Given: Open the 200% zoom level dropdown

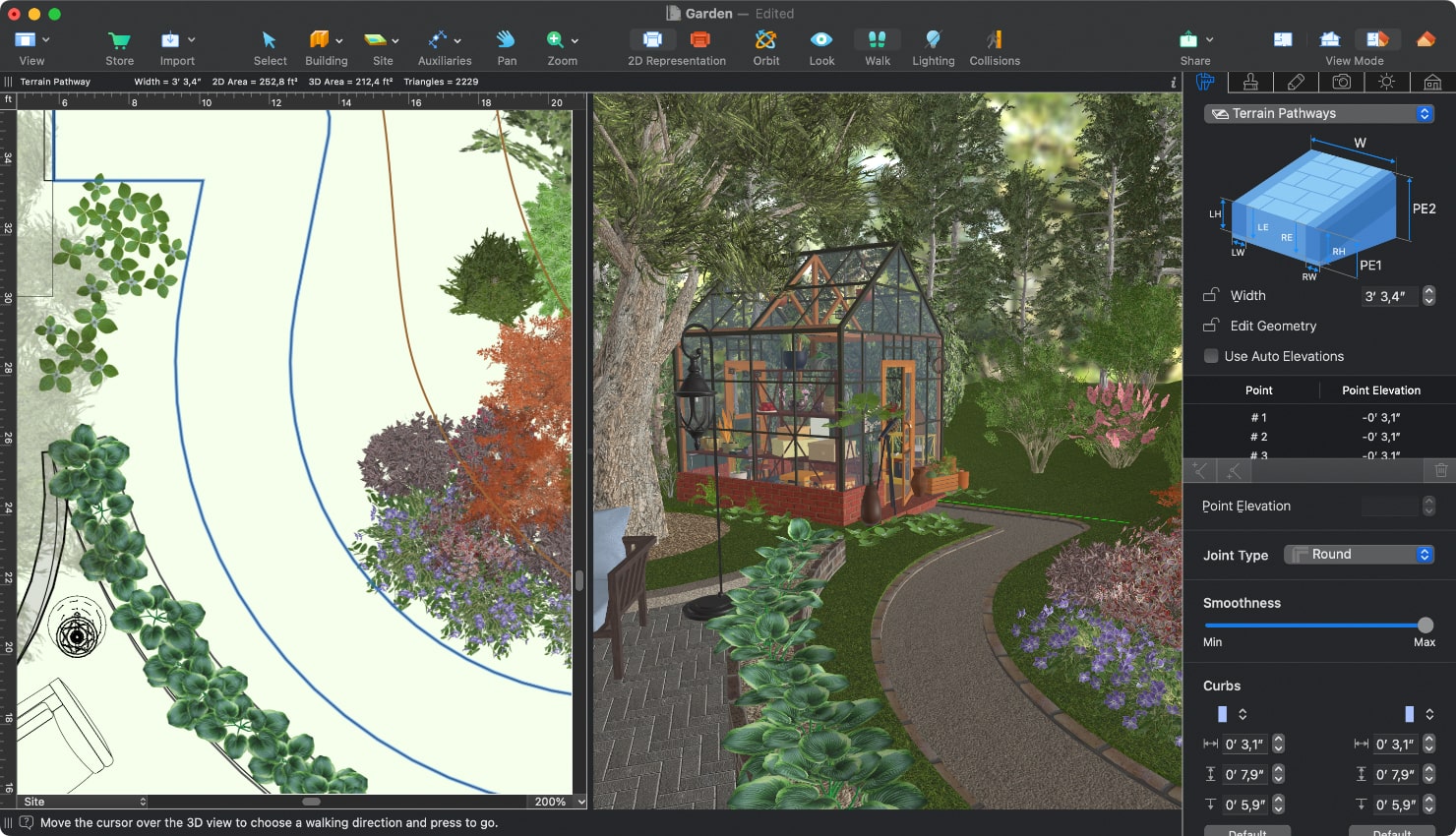Looking at the screenshot, I should [x=559, y=802].
